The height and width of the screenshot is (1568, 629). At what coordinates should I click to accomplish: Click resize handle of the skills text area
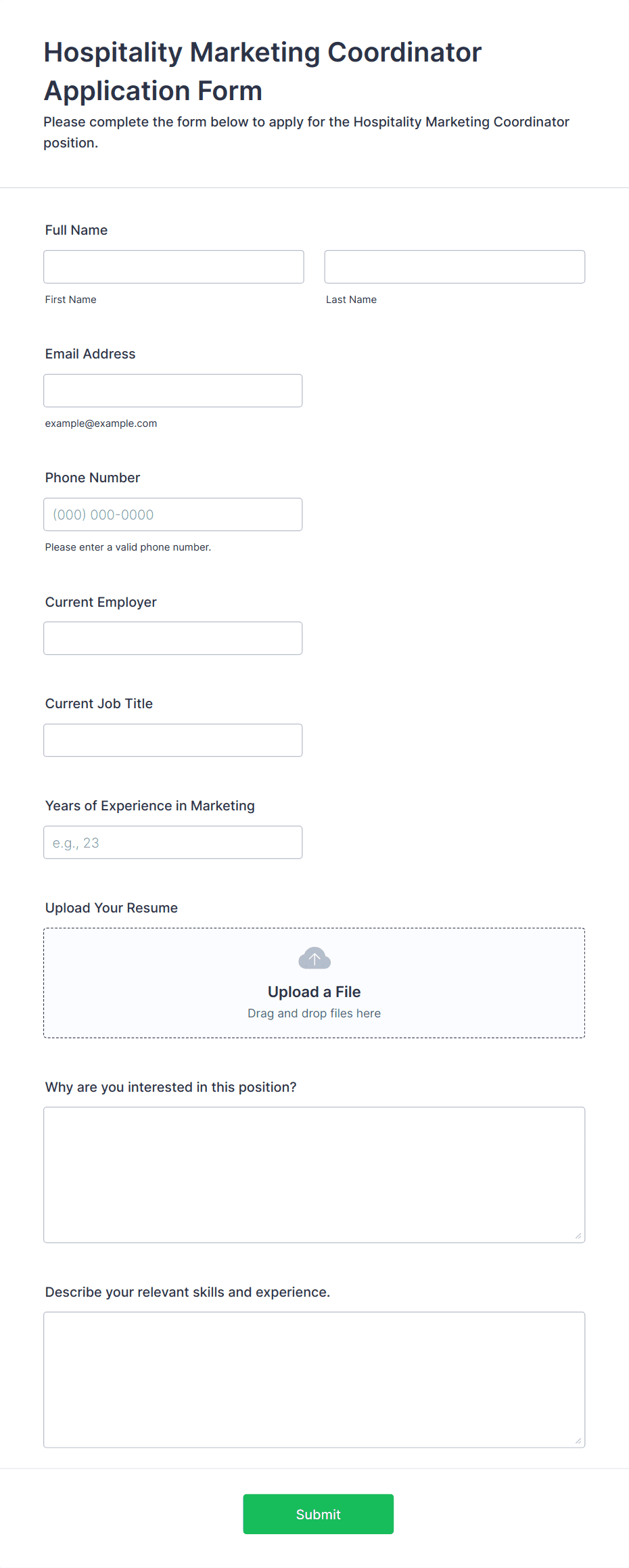pyautogui.click(x=578, y=1441)
